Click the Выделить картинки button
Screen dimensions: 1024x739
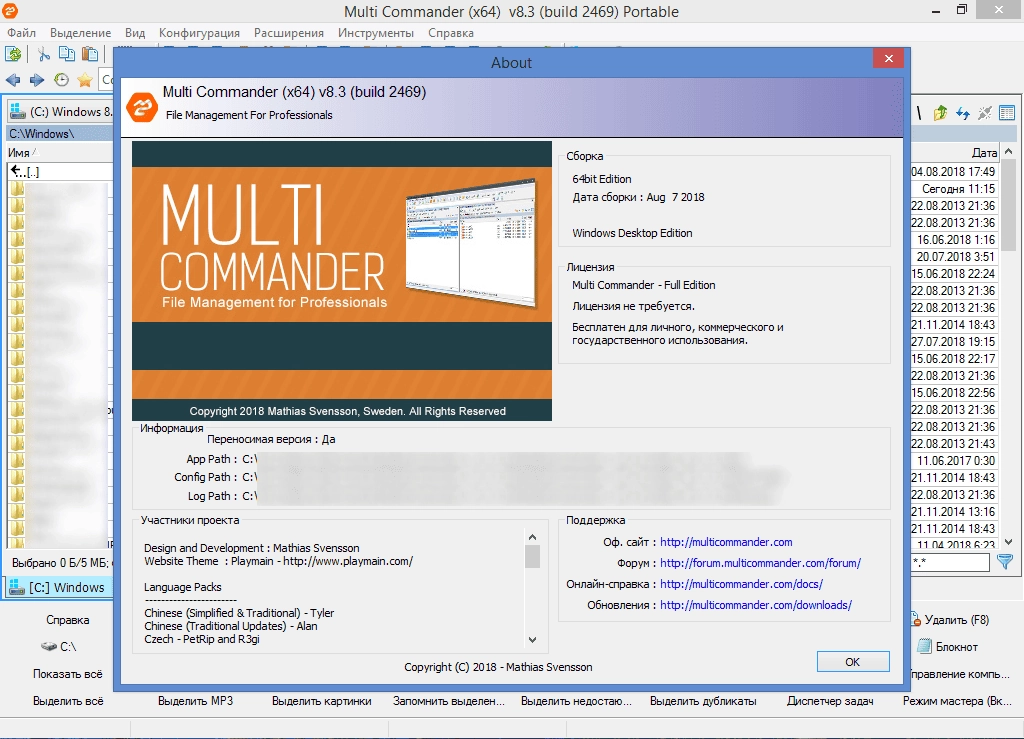click(x=321, y=701)
